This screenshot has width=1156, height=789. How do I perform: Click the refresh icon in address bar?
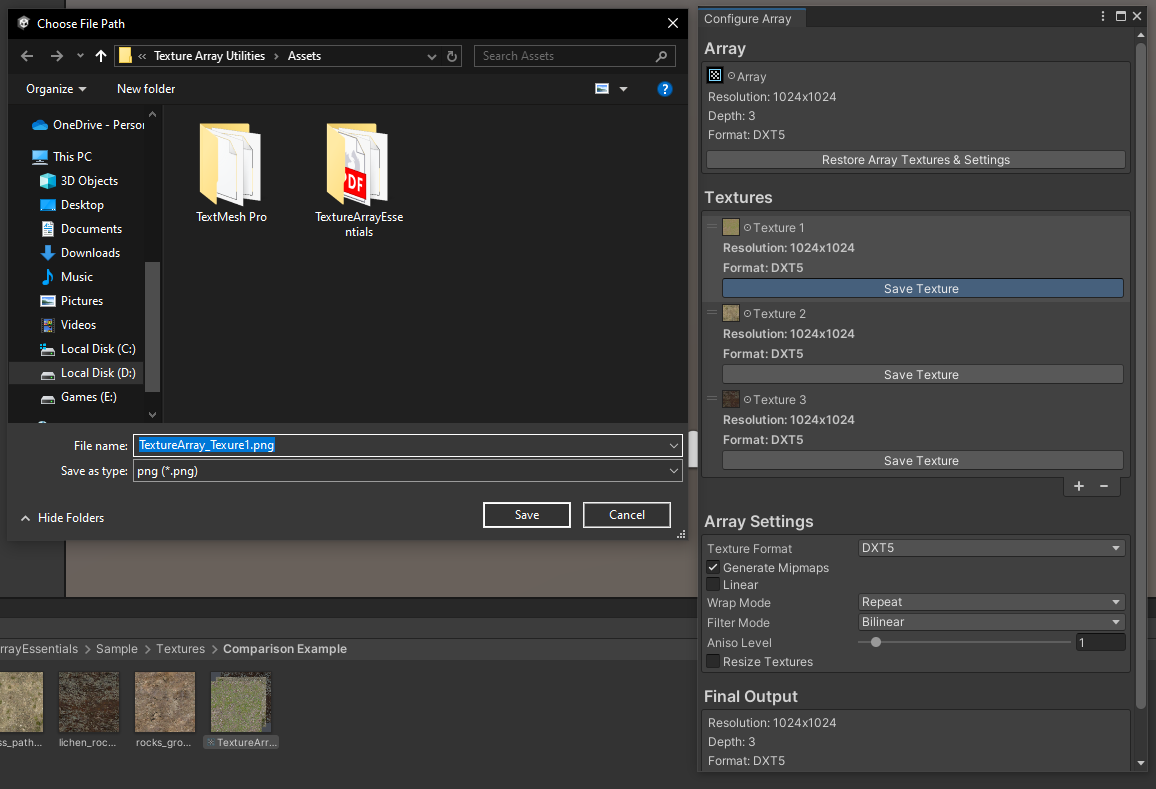pyautogui.click(x=452, y=56)
